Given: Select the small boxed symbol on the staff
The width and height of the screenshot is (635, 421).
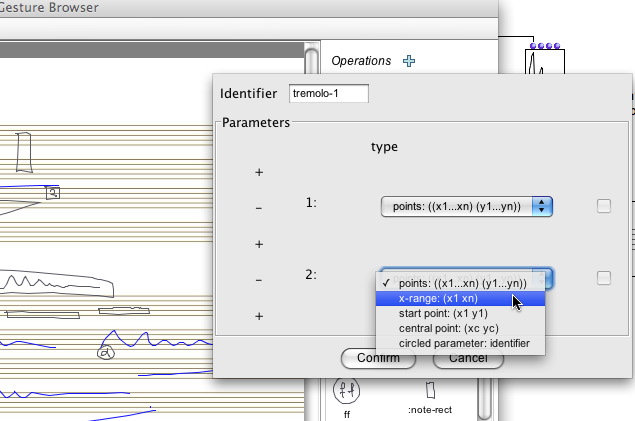Looking at the screenshot, I should (53, 193).
